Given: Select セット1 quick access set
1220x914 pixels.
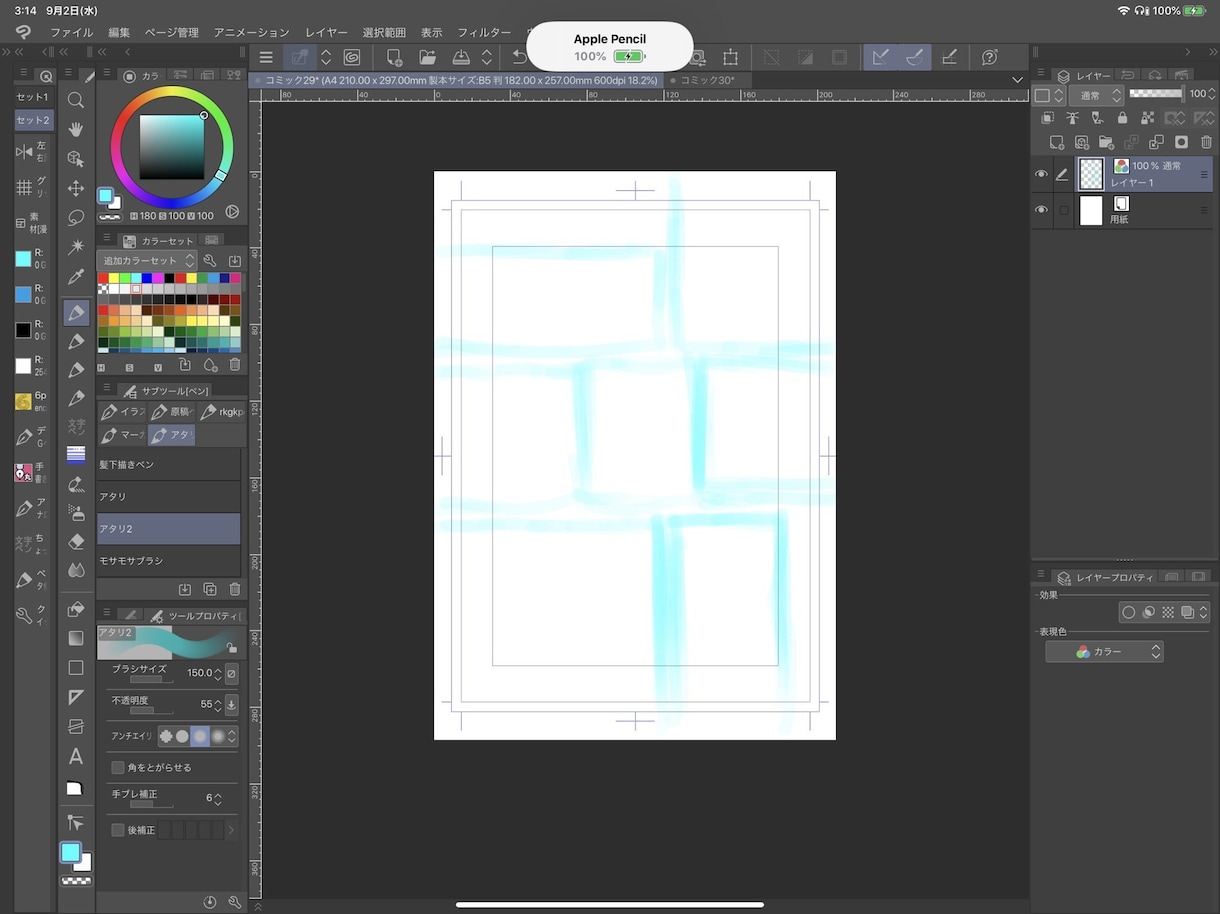Looking at the screenshot, I should [32, 97].
